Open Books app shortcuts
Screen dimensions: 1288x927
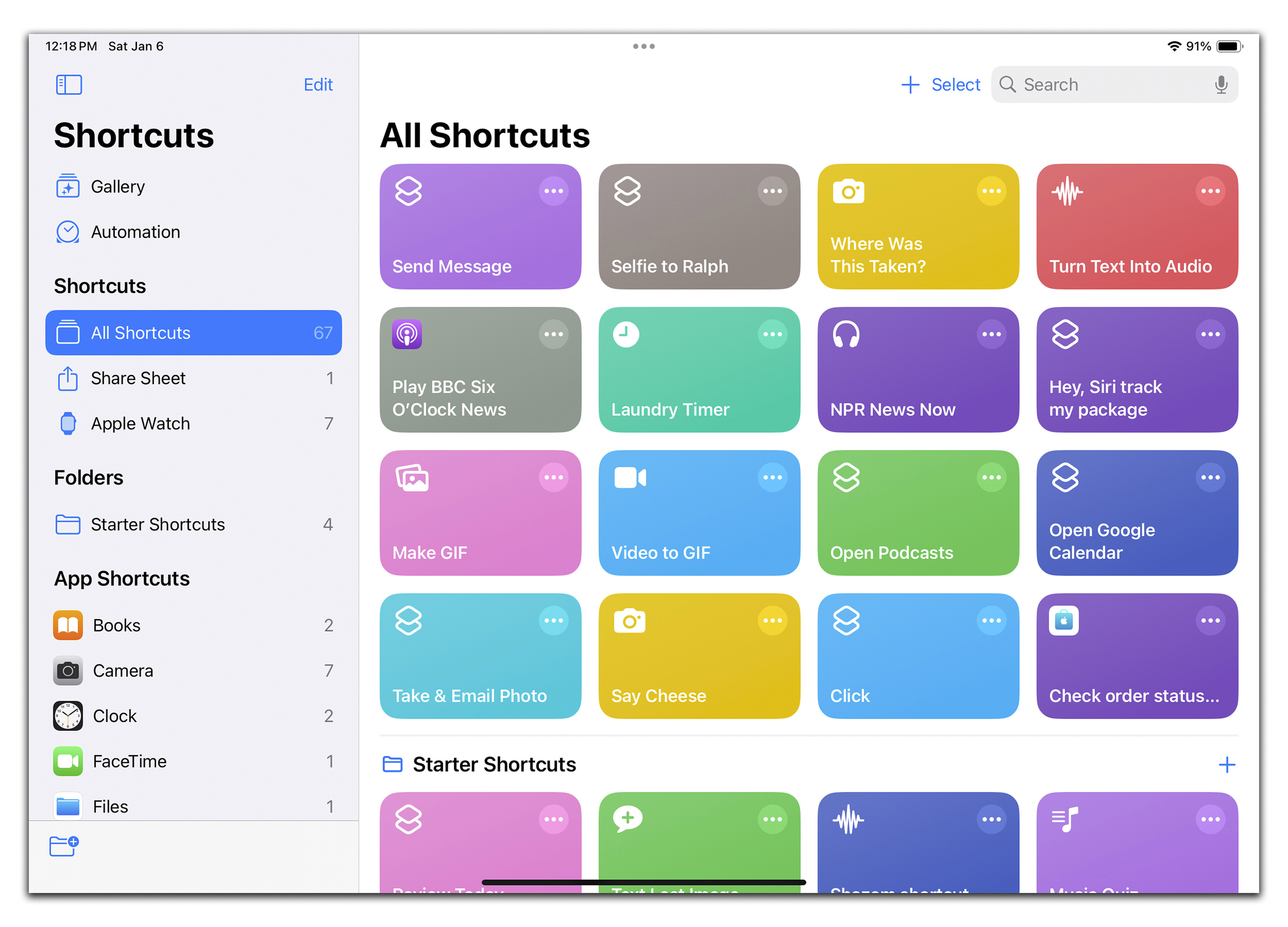193,626
